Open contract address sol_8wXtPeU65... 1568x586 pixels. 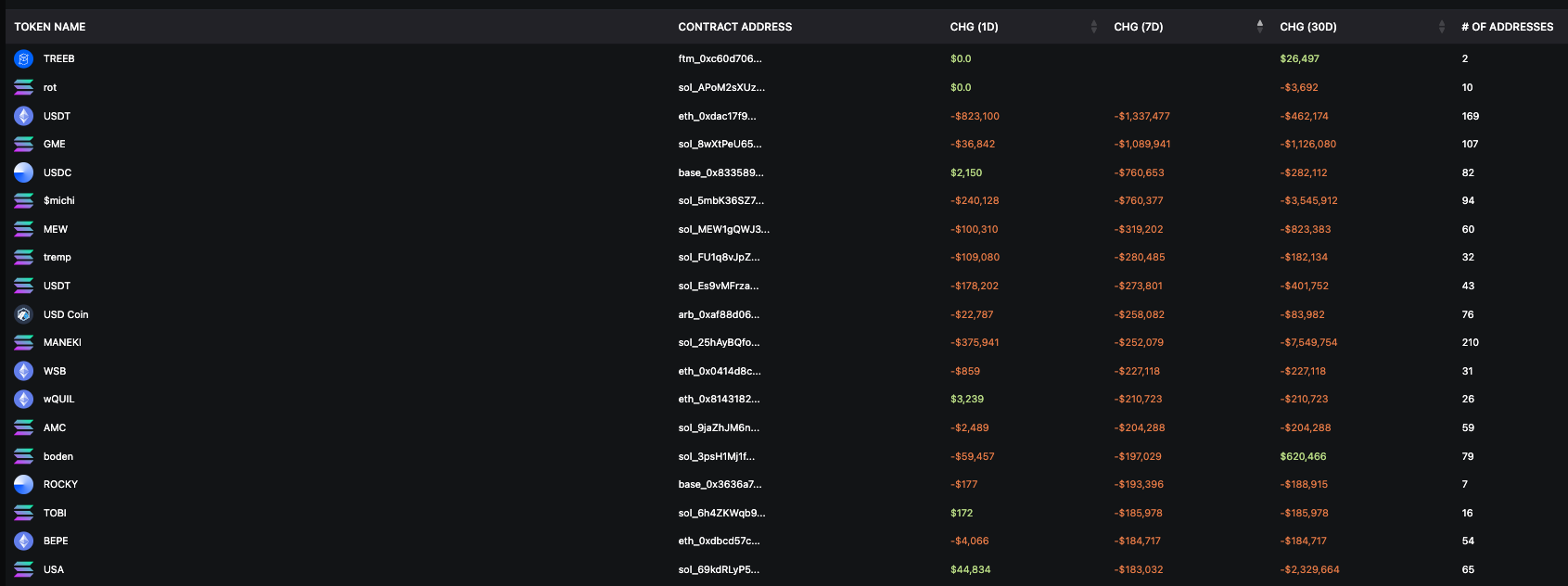pos(720,144)
